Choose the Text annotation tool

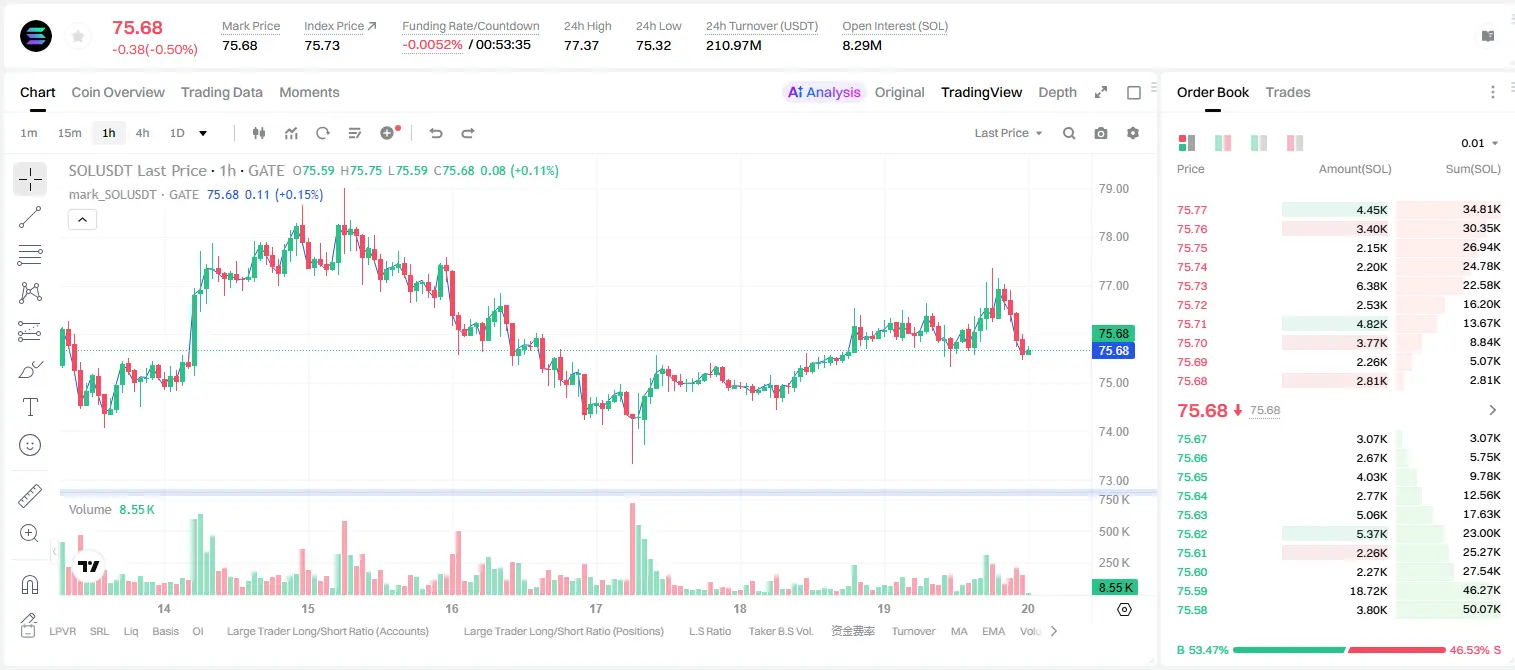[30, 407]
